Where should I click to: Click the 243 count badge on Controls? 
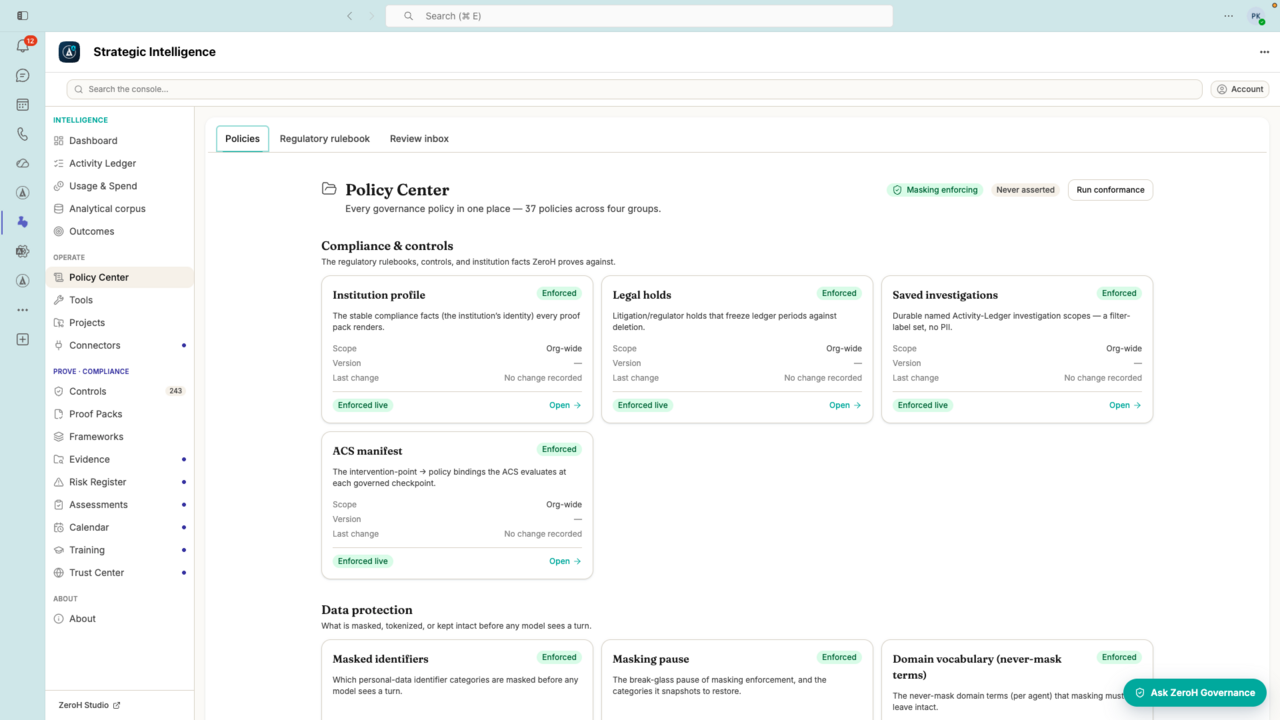(x=176, y=391)
